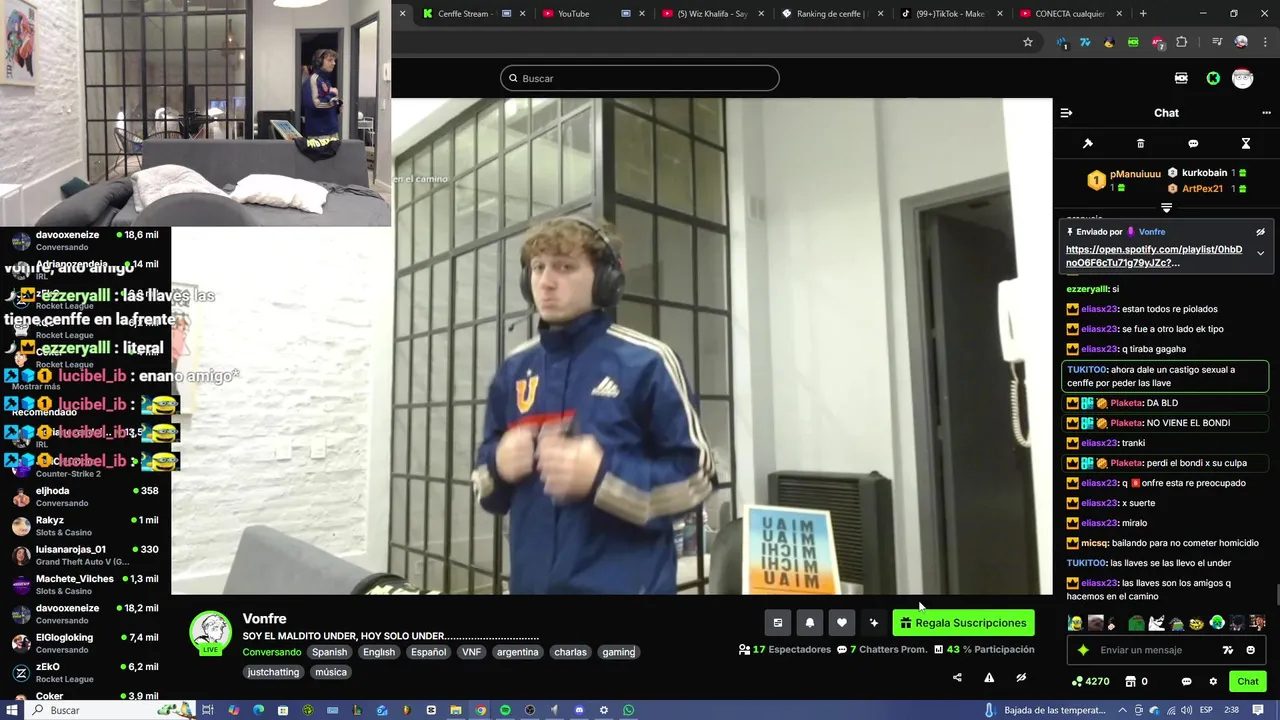
Task: Open chat identity bubble icon near settings
Action: pyautogui.click(x=1186, y=681)
